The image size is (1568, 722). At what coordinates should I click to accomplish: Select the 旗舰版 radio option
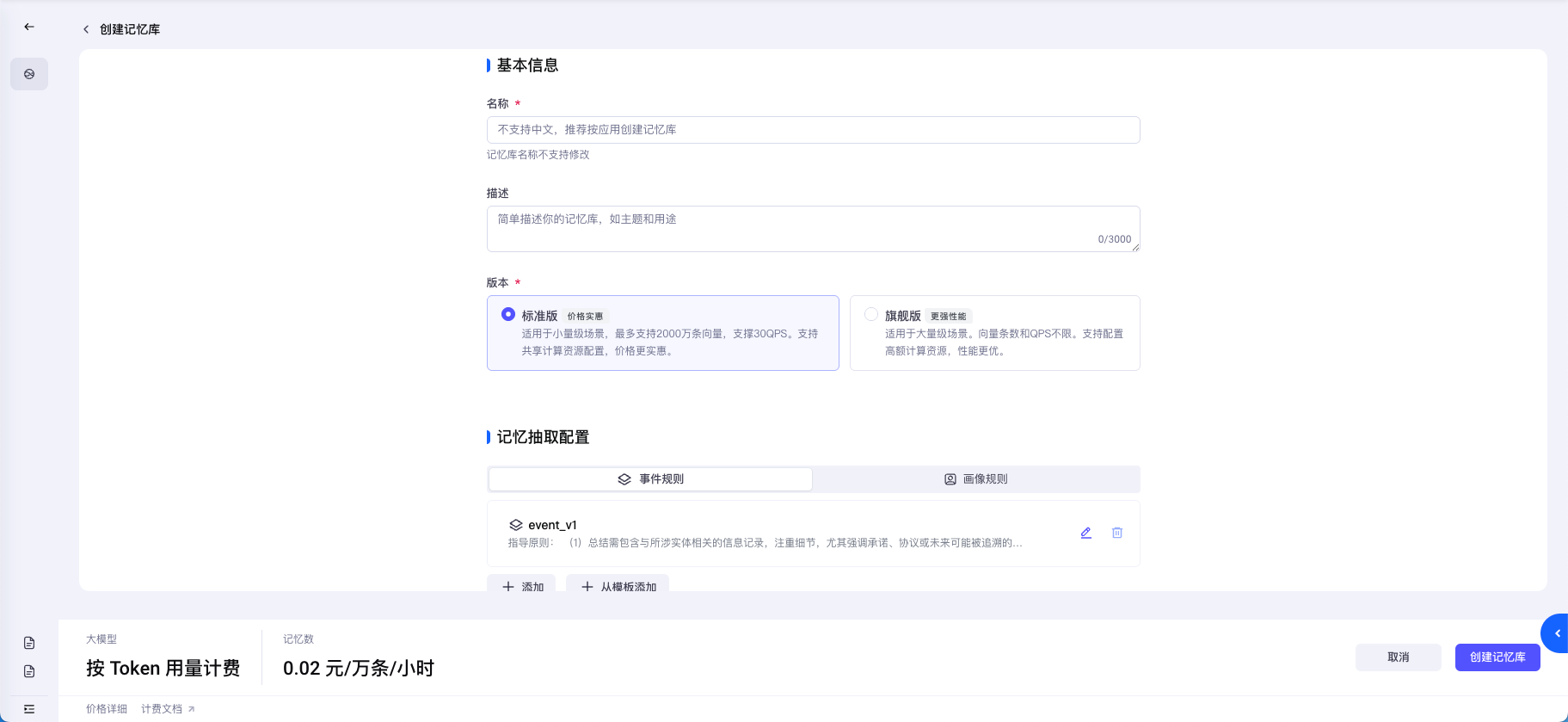pyautogui.click(x=871, y=315)
